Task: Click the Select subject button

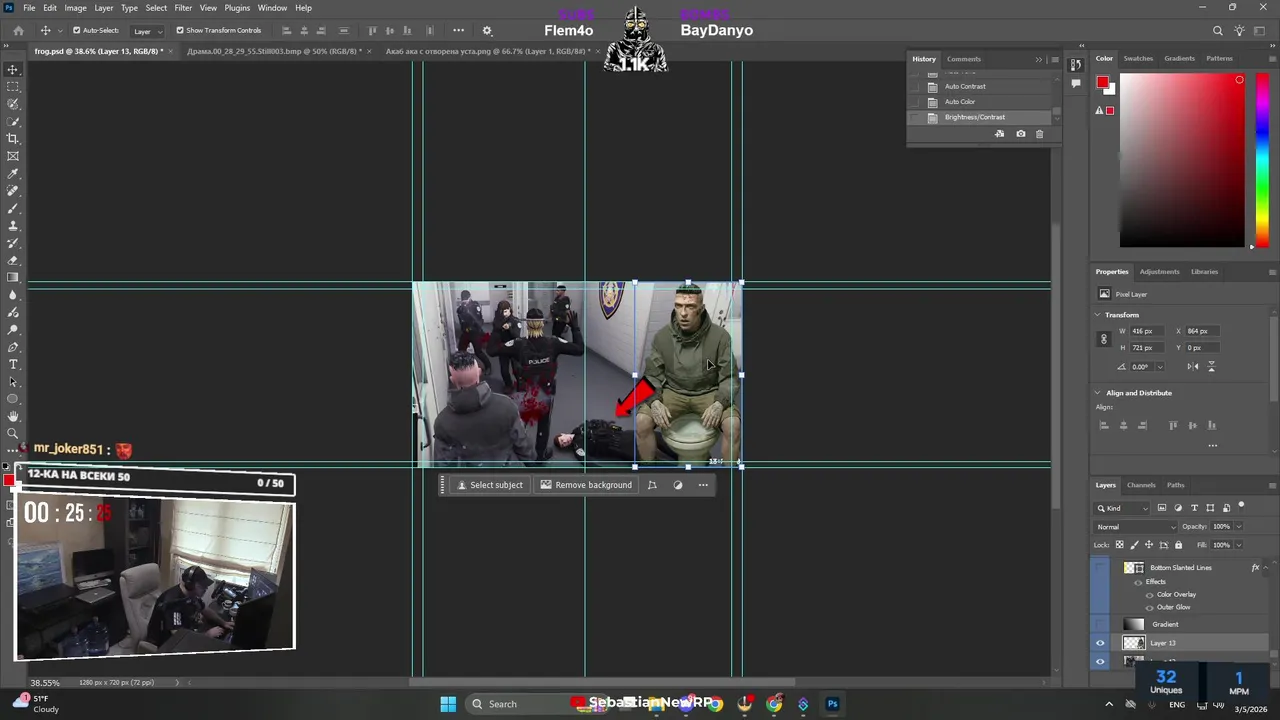Action: point(490,485)
